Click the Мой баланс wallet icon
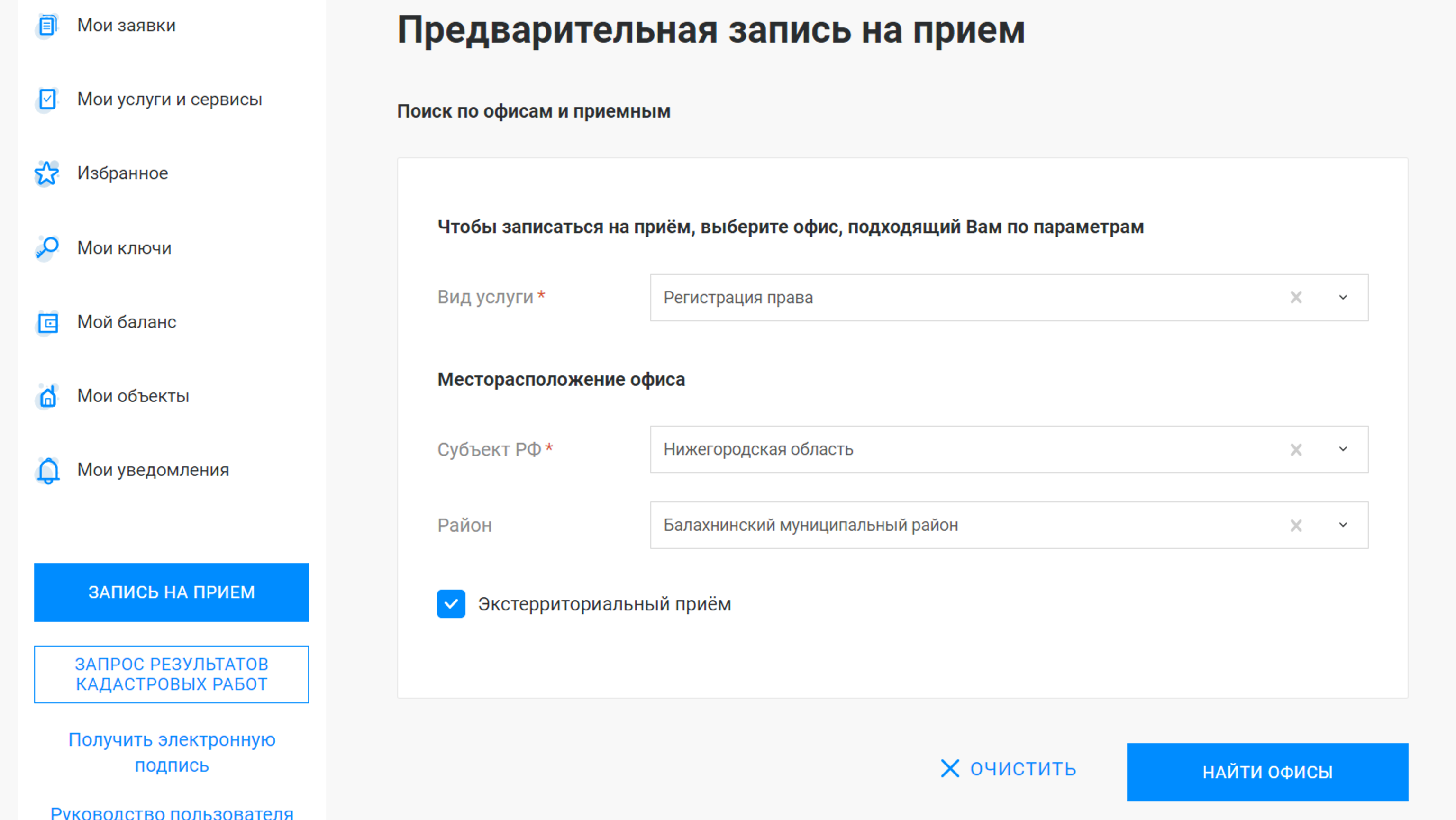The height and width of the screenshot is (820, 1456). point(47,322)
